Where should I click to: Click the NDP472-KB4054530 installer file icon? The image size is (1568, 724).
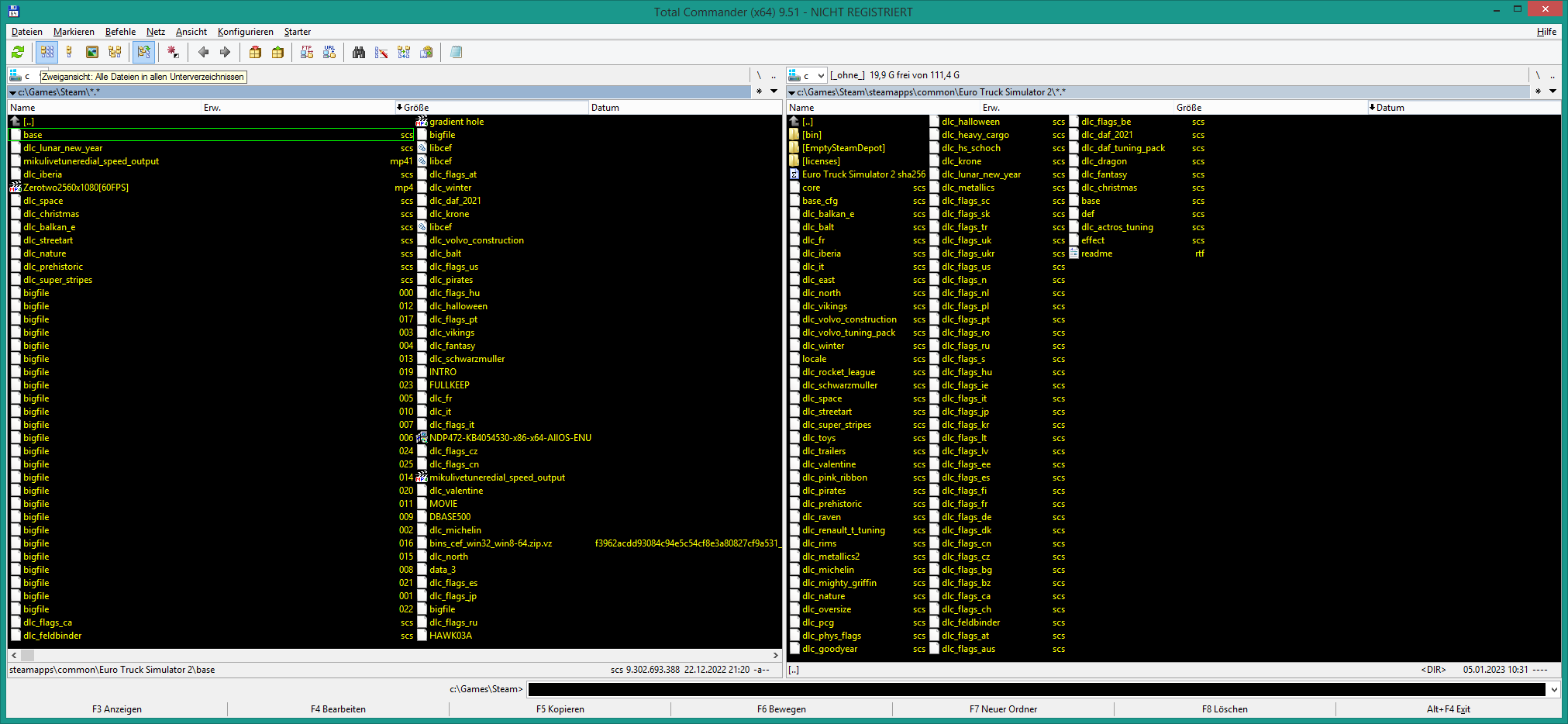[x=422, y=438]
